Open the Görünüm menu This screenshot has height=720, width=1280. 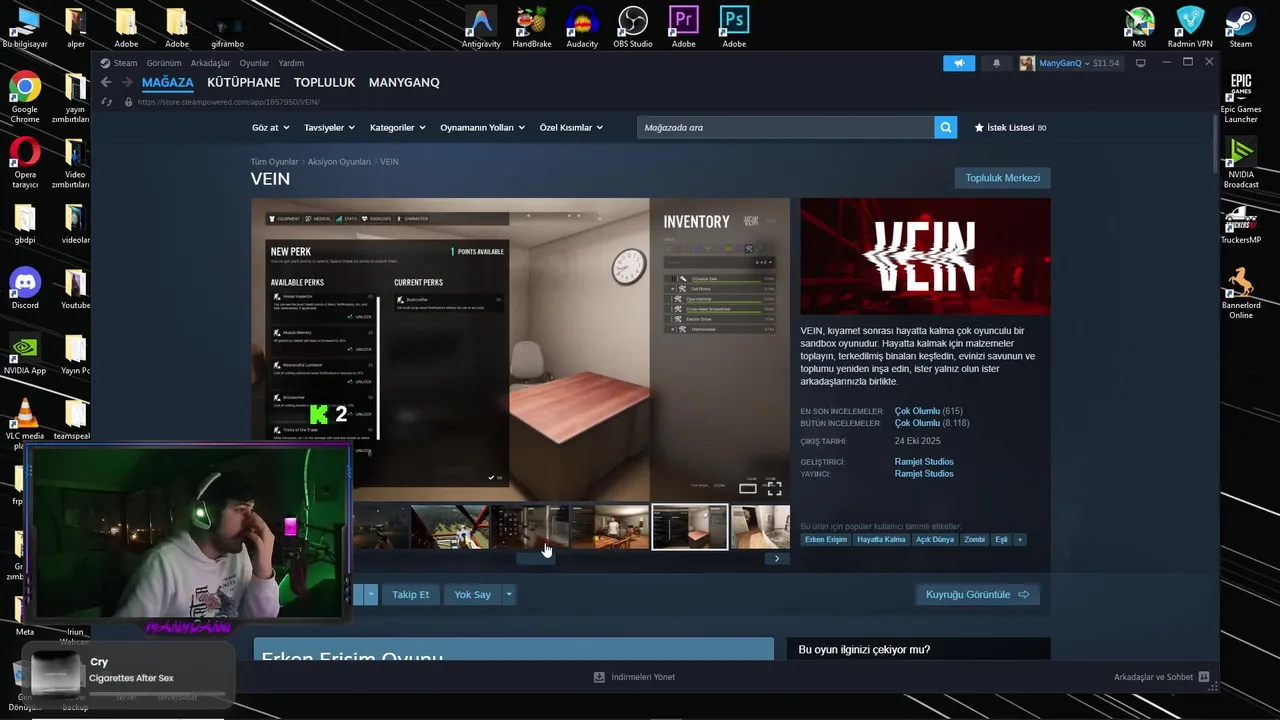coord(164,63)
